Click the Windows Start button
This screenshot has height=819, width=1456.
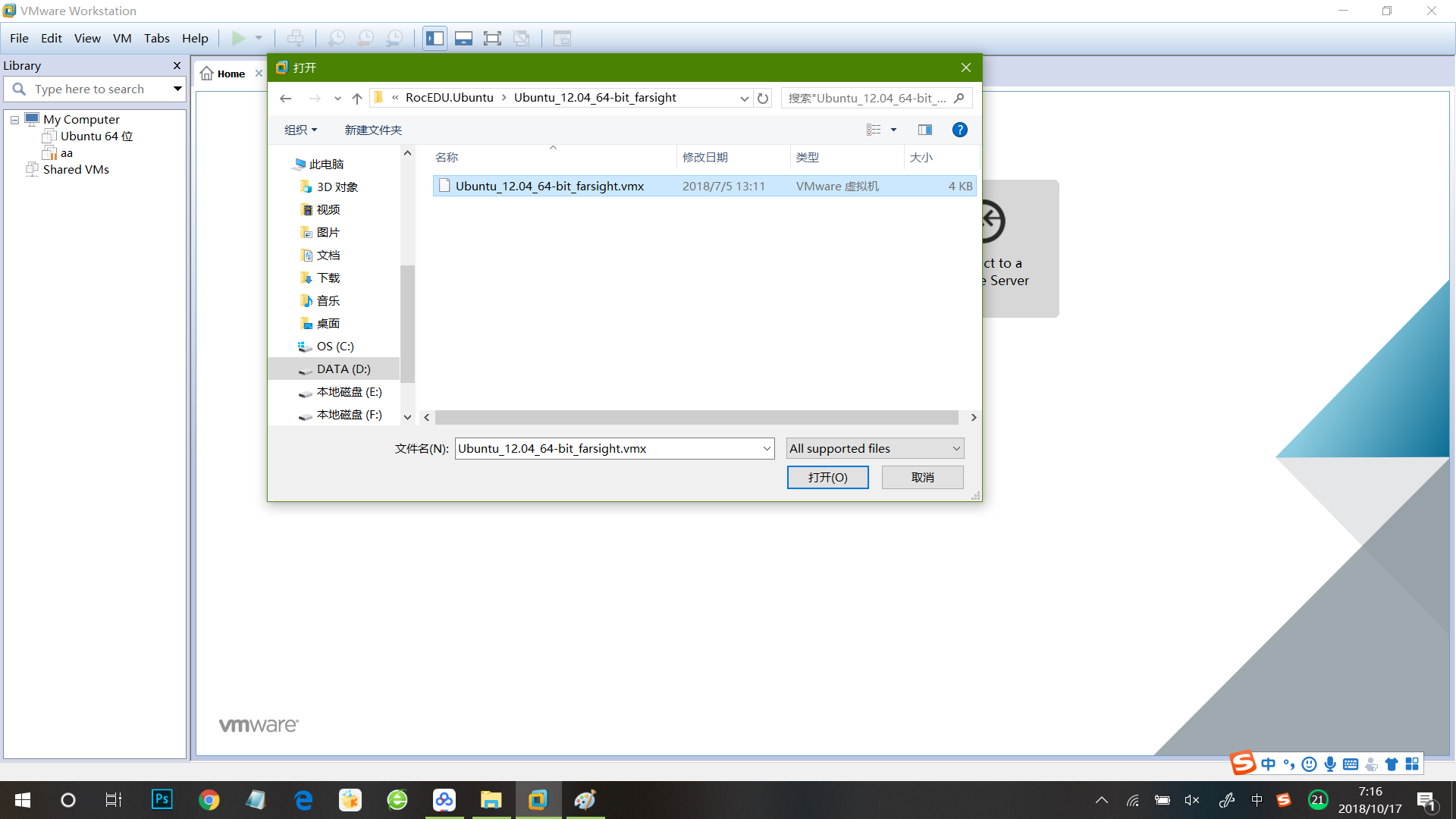coord(23,800)
